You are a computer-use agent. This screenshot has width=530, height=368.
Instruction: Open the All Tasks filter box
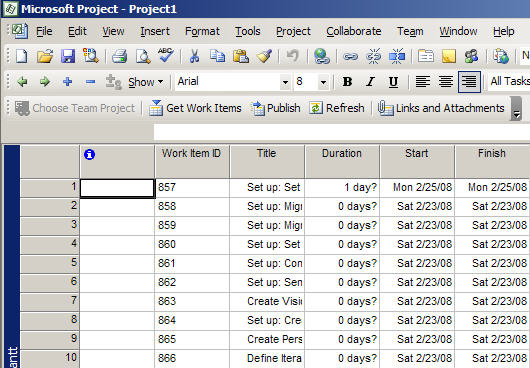click(509, 81)
